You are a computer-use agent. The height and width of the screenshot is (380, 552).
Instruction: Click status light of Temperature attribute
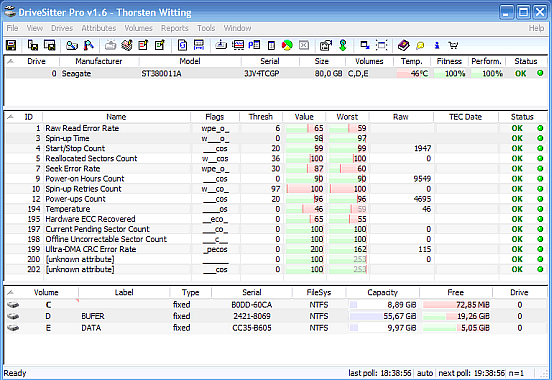540,209
